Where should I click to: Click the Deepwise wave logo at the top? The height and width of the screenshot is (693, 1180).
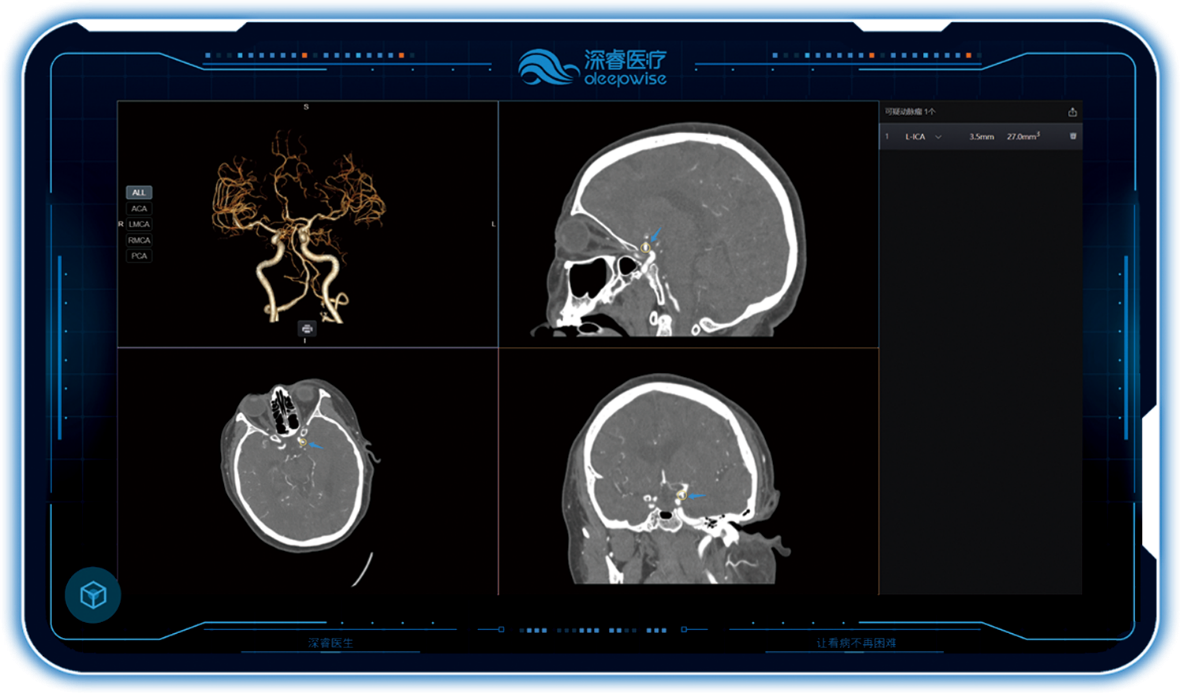tap(548, 66)
